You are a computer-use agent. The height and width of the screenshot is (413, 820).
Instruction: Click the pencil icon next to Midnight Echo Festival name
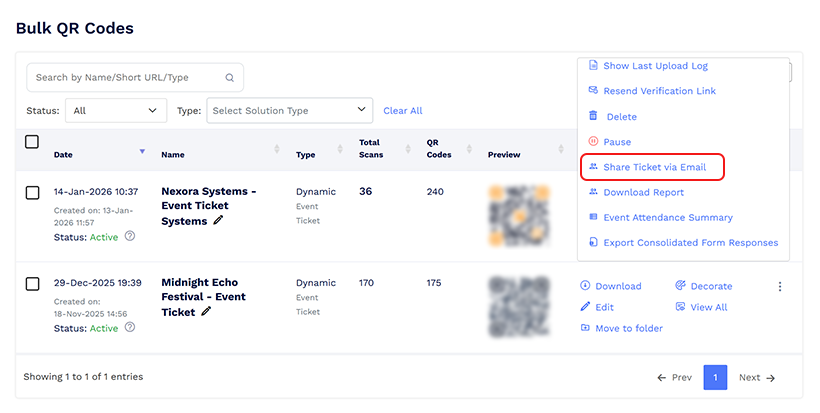[x=206, y=312]
